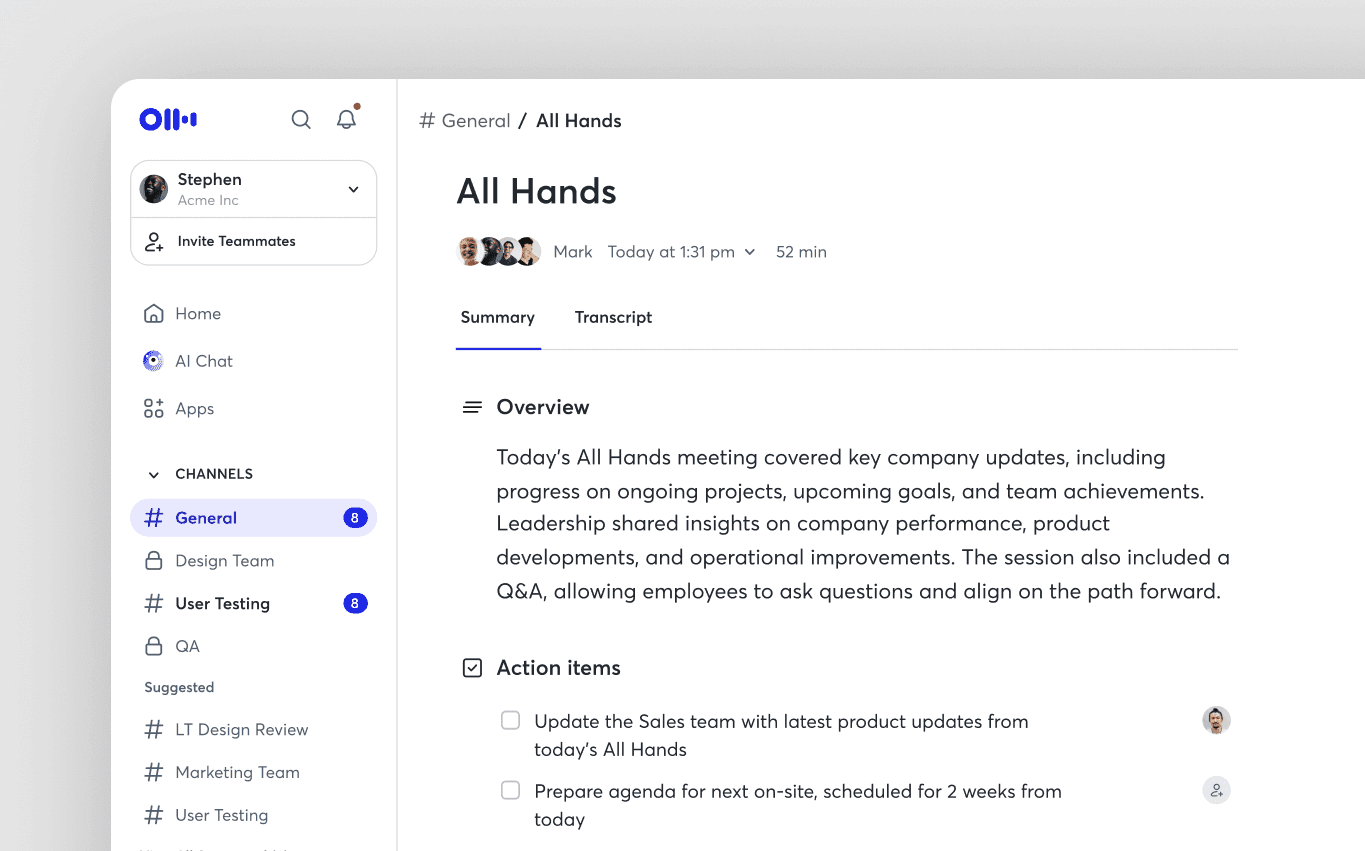Click the Overview heading
This screenshot has width=1365, height=851.
pos(543,408)
